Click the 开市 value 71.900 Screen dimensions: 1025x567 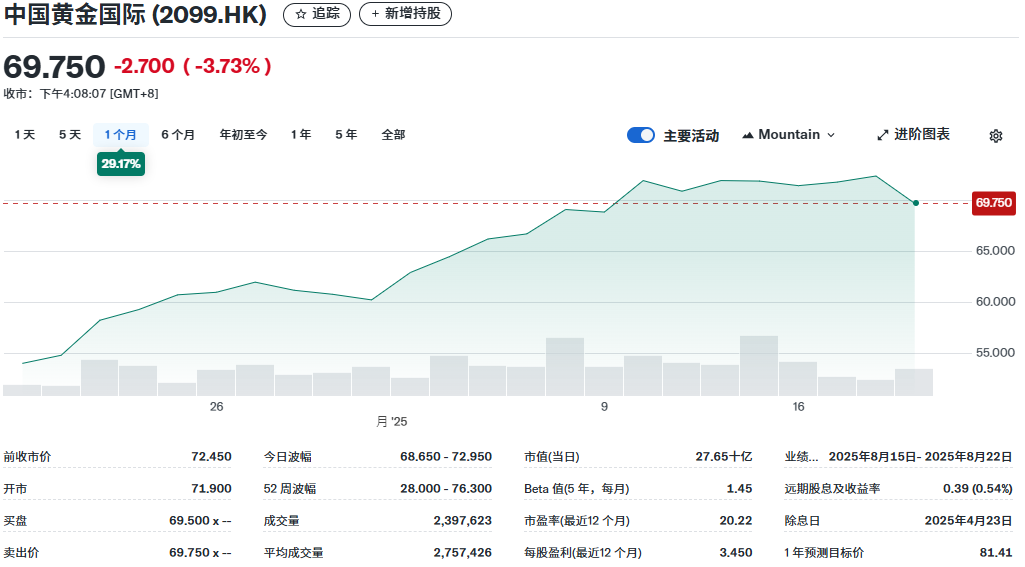(x=211, y=489)
